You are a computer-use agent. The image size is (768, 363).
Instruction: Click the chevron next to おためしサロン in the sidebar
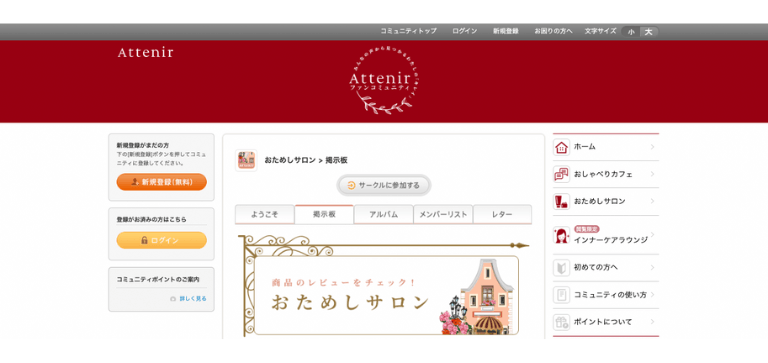[652, 201]
